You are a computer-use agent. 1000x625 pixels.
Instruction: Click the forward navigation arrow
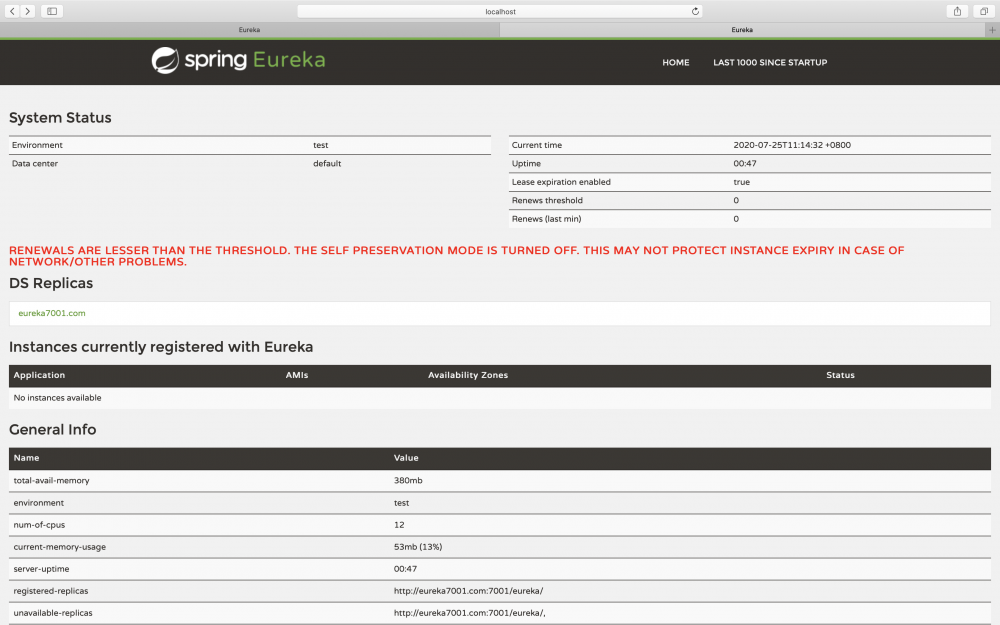point(26,11)
